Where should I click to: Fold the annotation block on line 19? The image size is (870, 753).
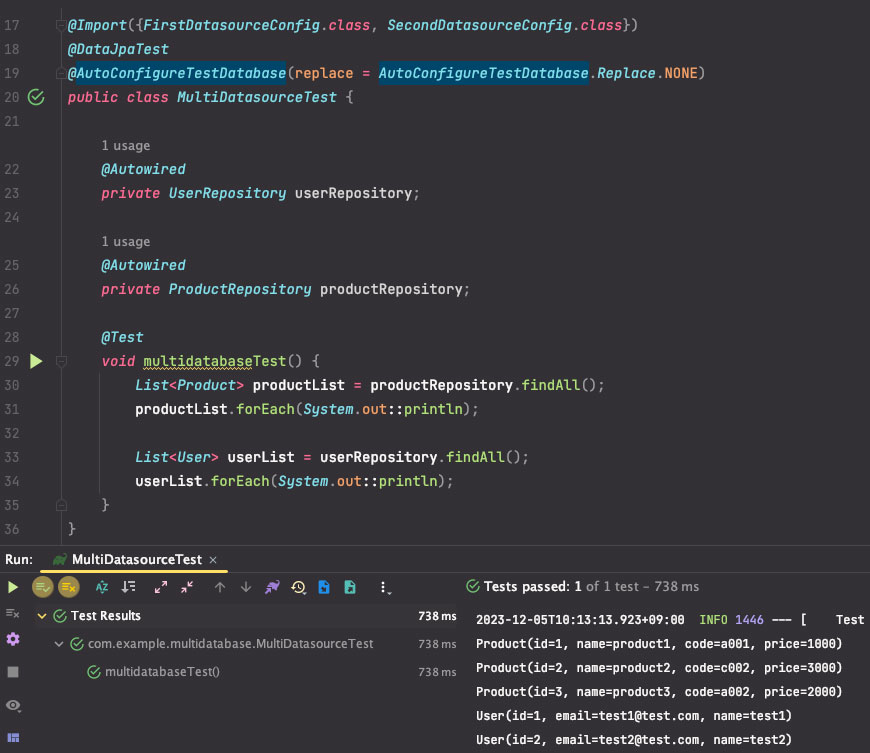[61, 73]
